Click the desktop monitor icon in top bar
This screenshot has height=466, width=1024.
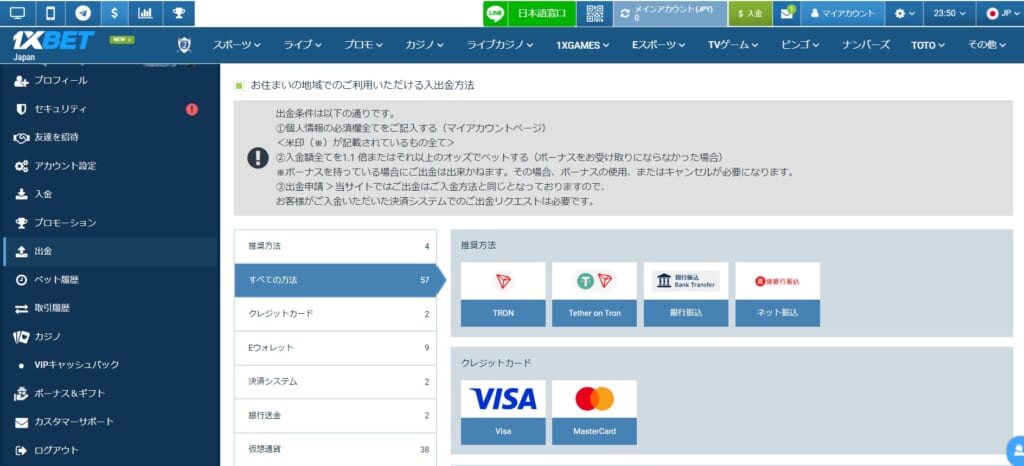click(17, 13)
